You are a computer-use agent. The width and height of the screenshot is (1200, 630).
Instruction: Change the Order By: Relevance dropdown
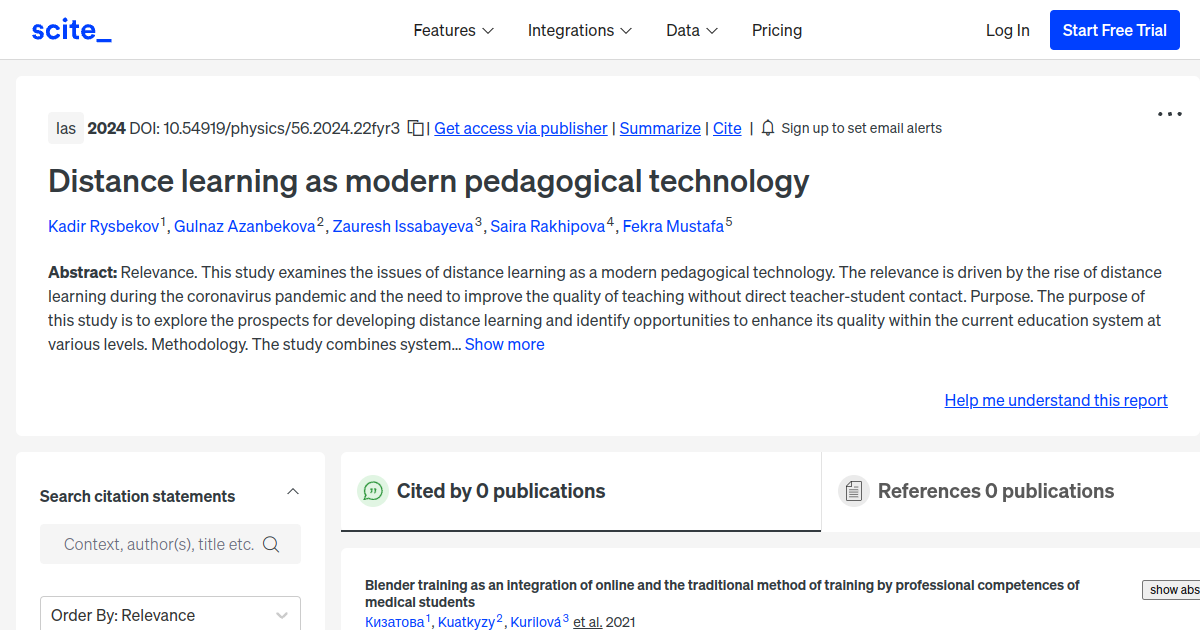[170, 614]
